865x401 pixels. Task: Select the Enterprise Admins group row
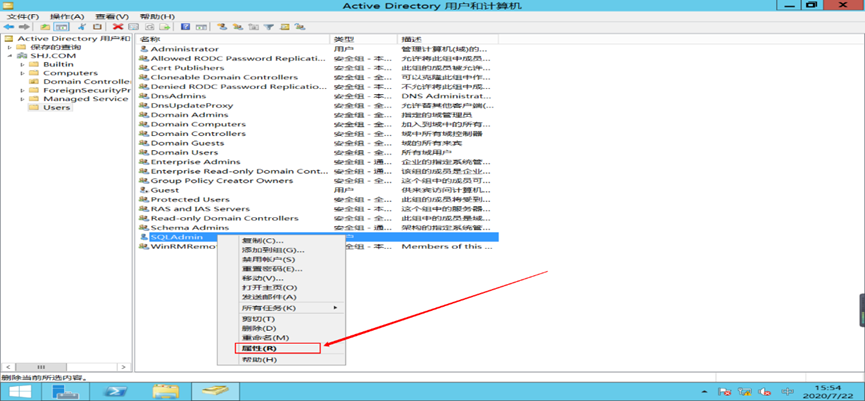click(x=317, y=162)
